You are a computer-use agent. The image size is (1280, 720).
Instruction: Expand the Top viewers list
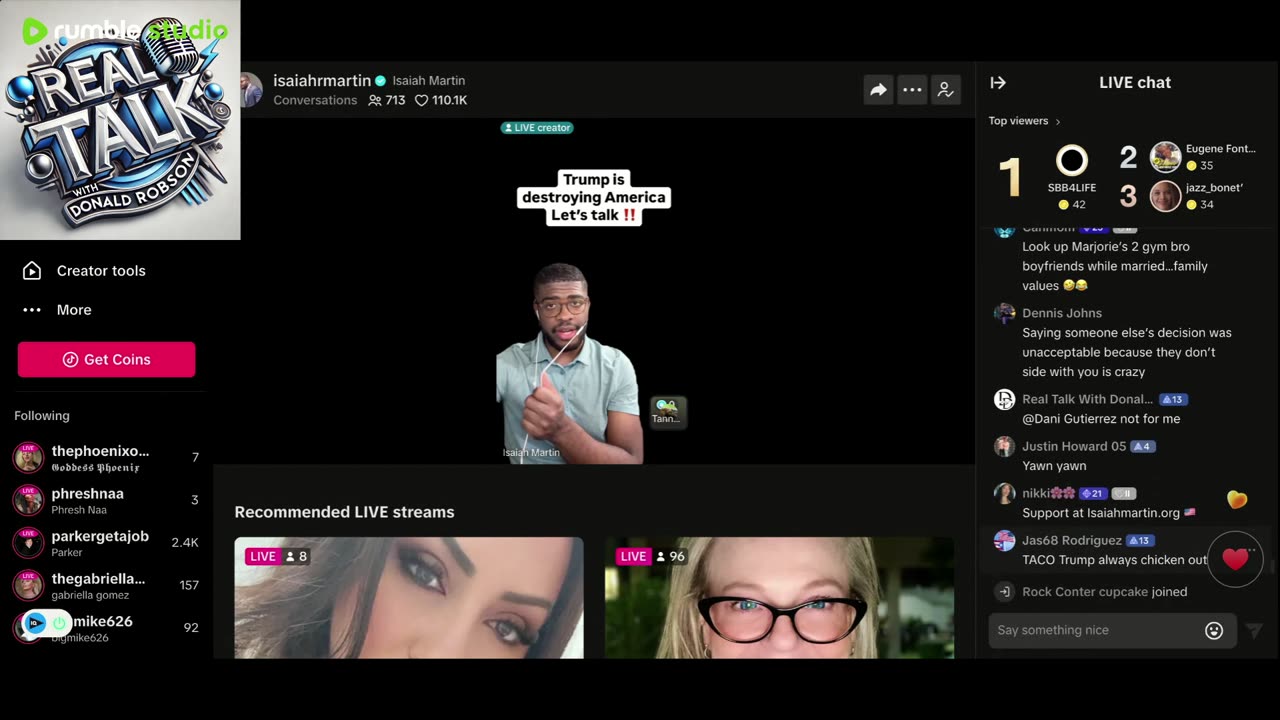1025,121
